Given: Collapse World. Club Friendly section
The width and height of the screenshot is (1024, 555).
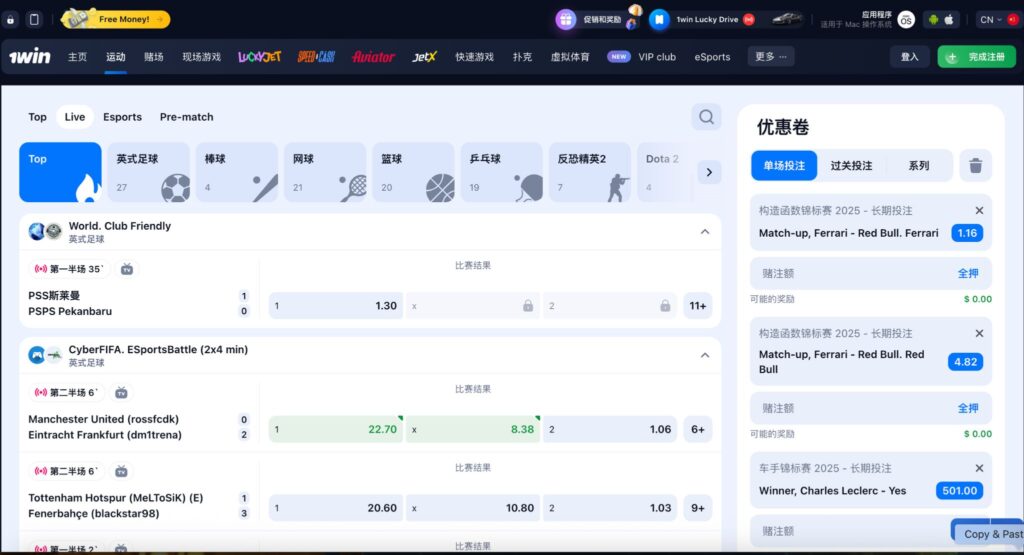Looking at the screenshot, I should 705,232.
